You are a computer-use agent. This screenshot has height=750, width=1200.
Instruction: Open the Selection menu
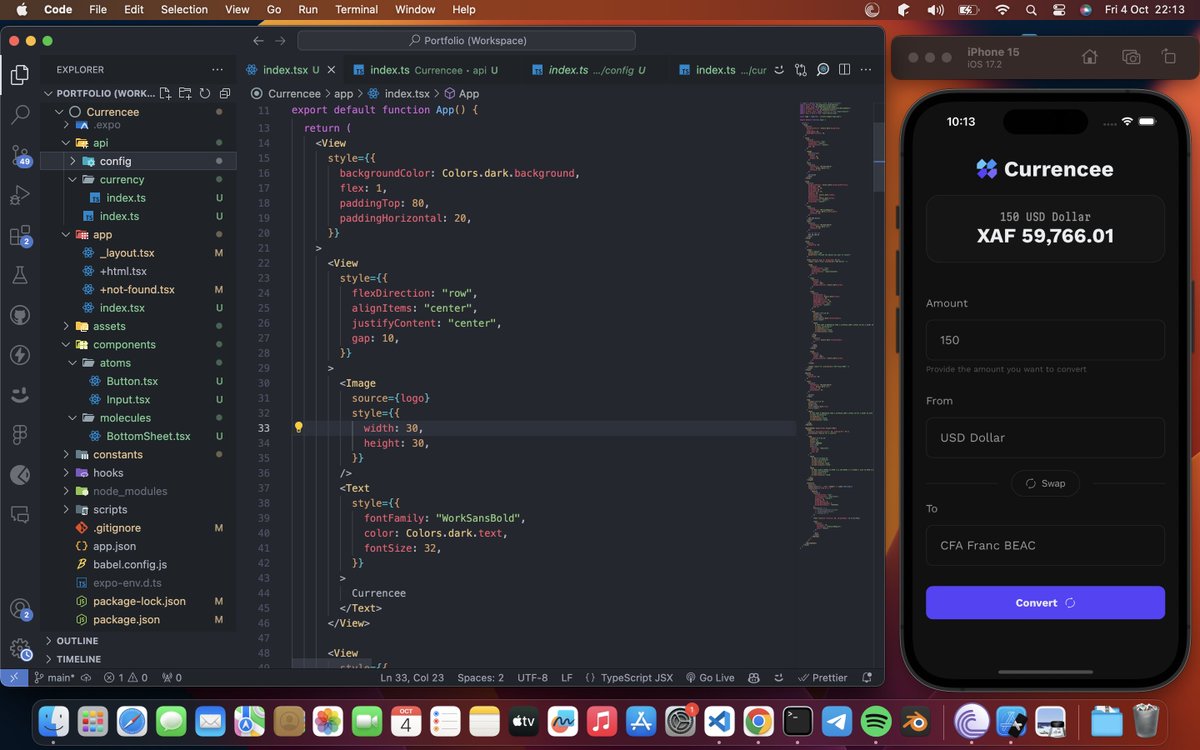[185, 10]
